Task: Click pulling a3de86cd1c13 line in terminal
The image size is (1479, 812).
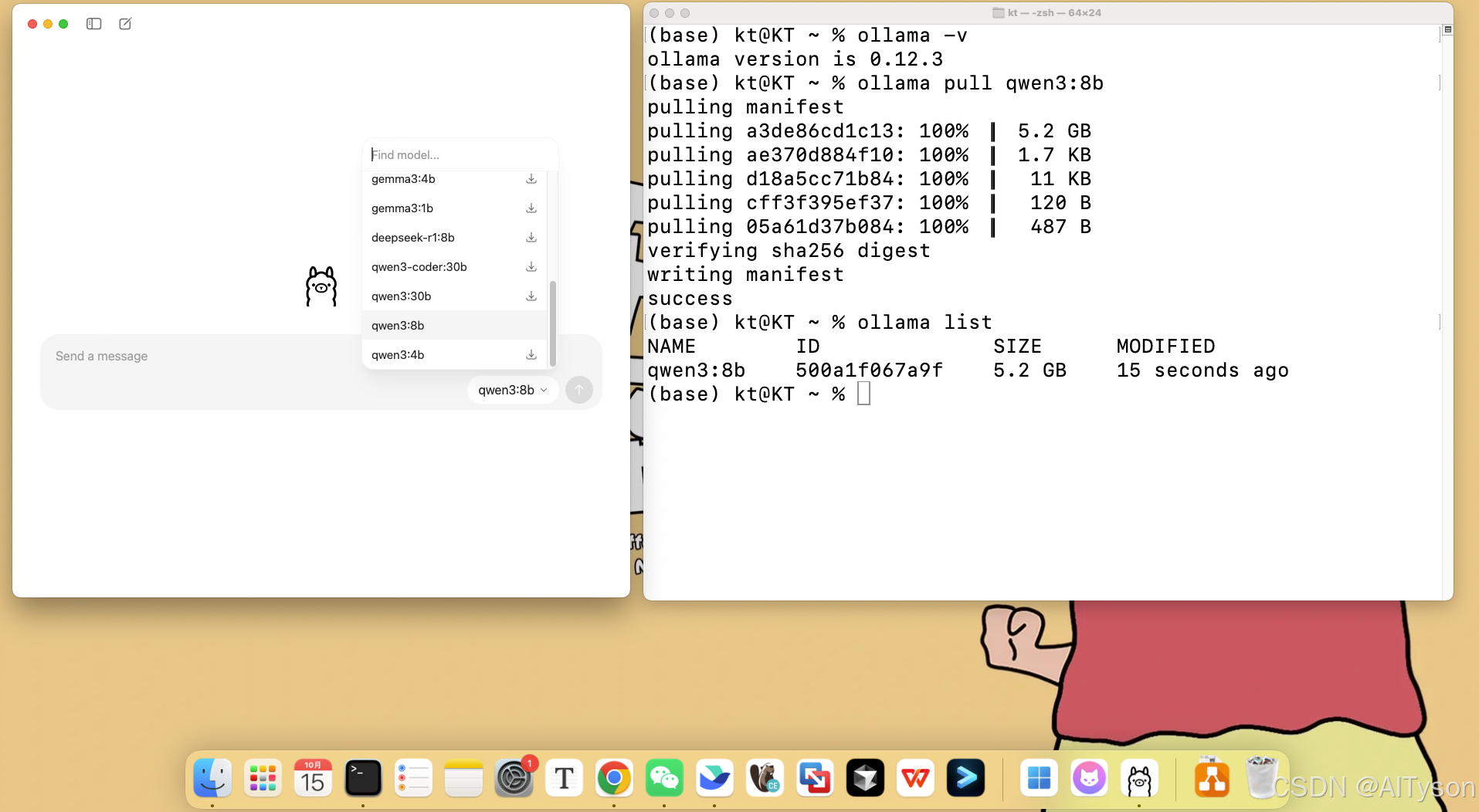Action: [x=869, y=131]
